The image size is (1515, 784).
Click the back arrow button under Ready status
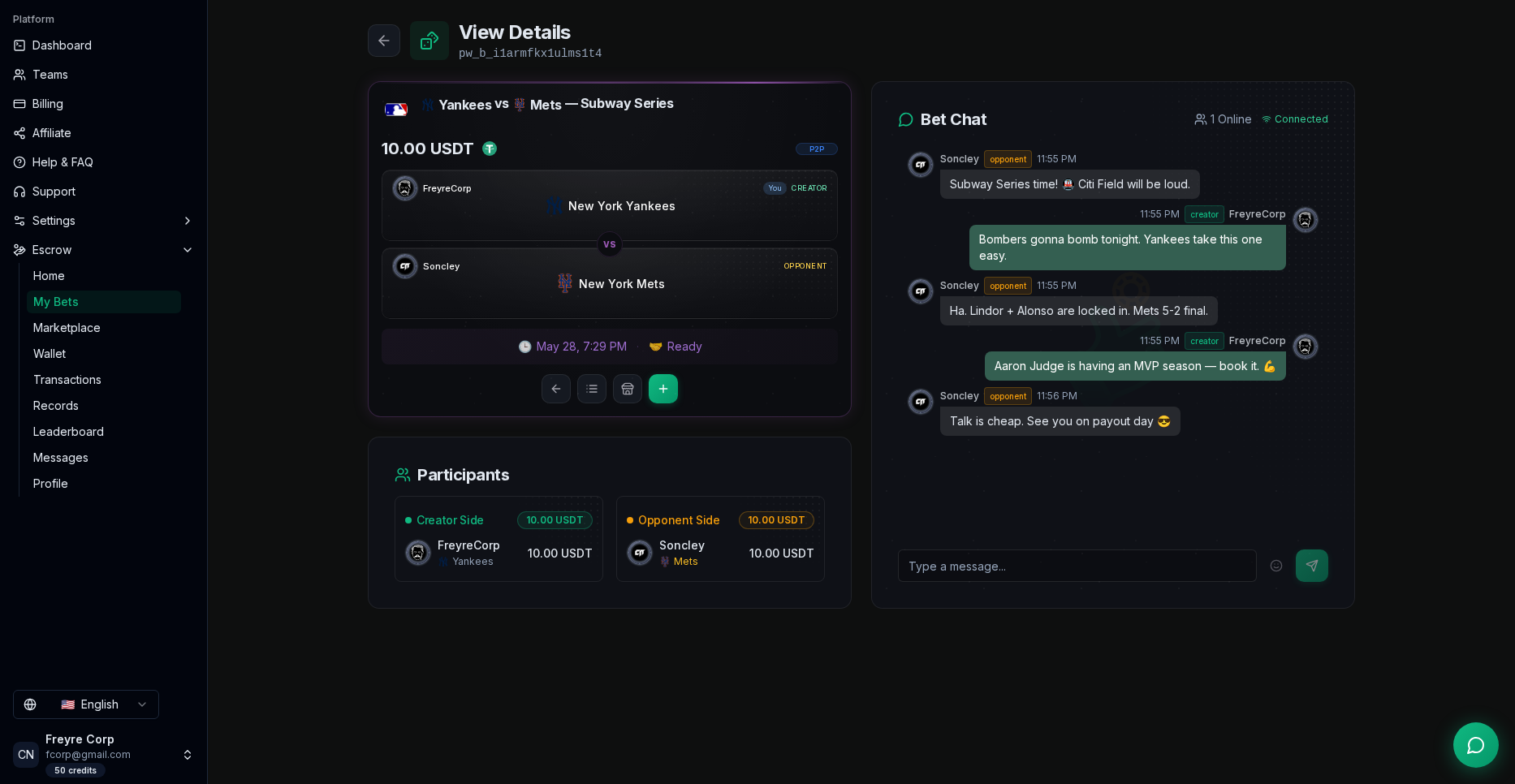(x=556, y=389)
